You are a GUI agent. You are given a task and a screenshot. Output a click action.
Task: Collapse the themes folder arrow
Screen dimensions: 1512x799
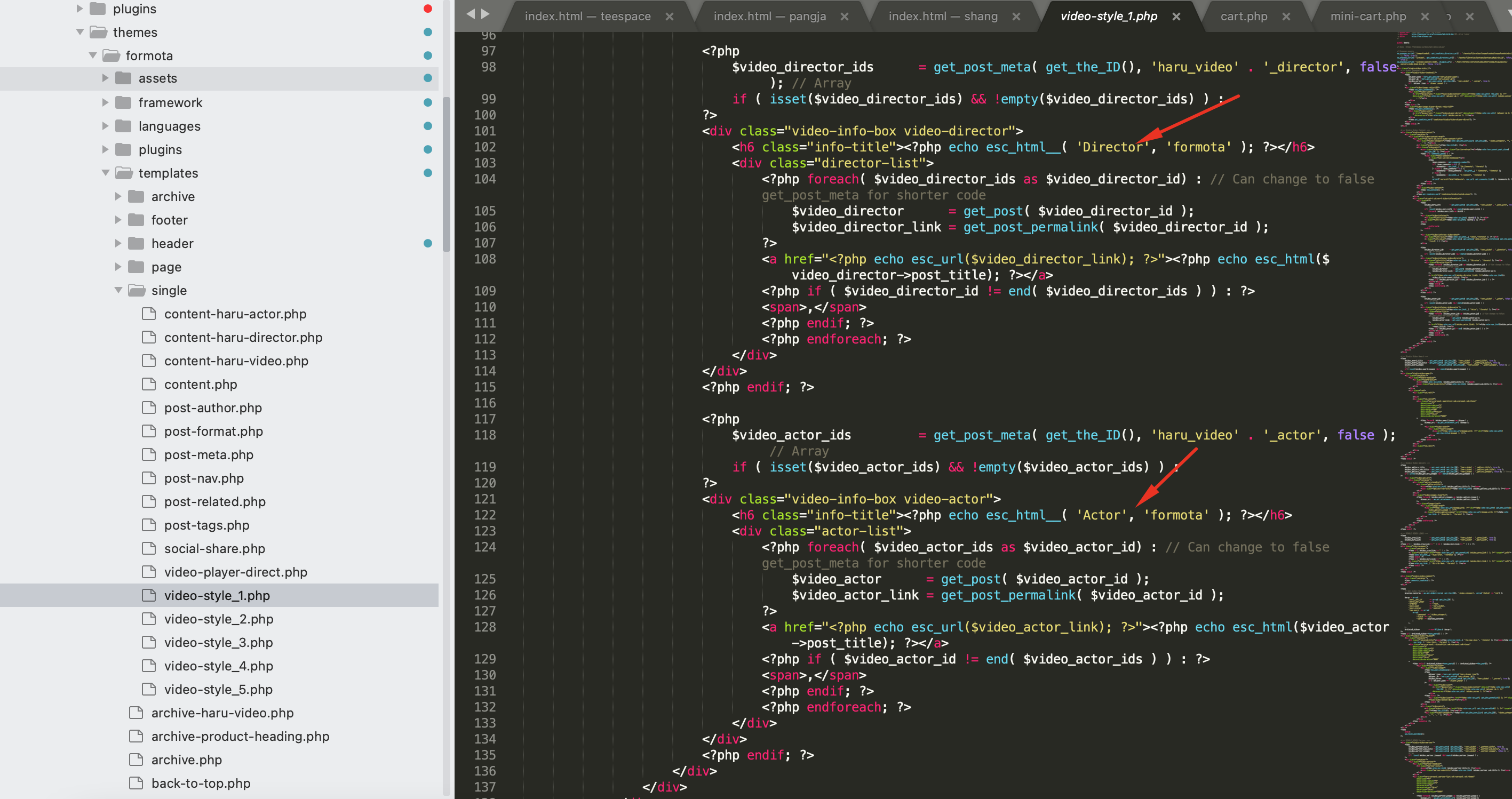click(x=80, y=31)
